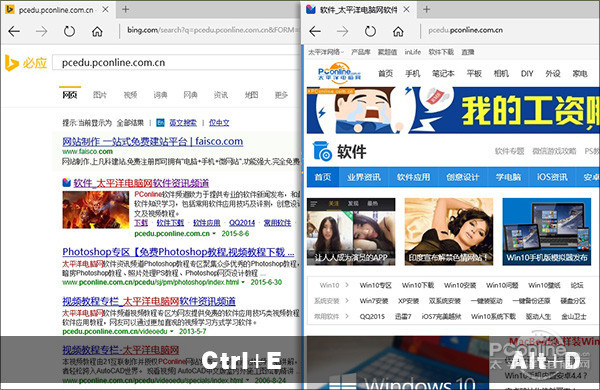Open 让人人成为演员的APP thumbnail
Screen dimensions: 600x390
coord(351,232)
